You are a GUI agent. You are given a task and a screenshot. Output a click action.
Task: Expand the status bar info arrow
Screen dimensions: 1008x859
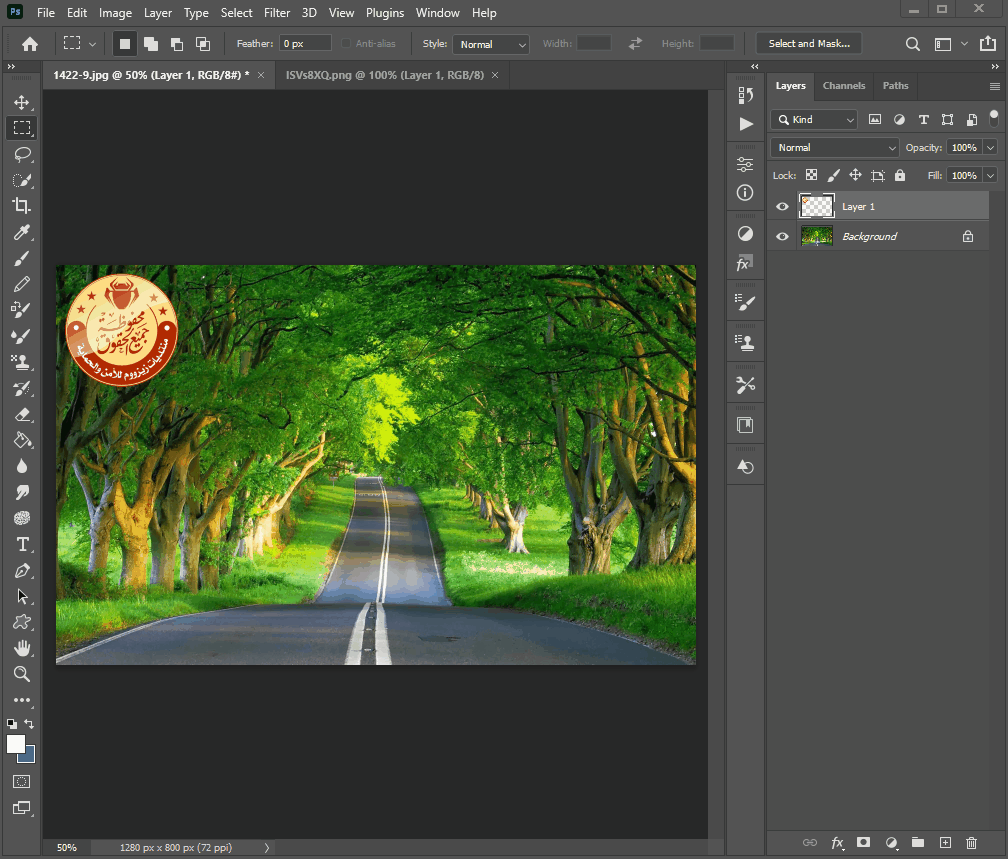267,847
